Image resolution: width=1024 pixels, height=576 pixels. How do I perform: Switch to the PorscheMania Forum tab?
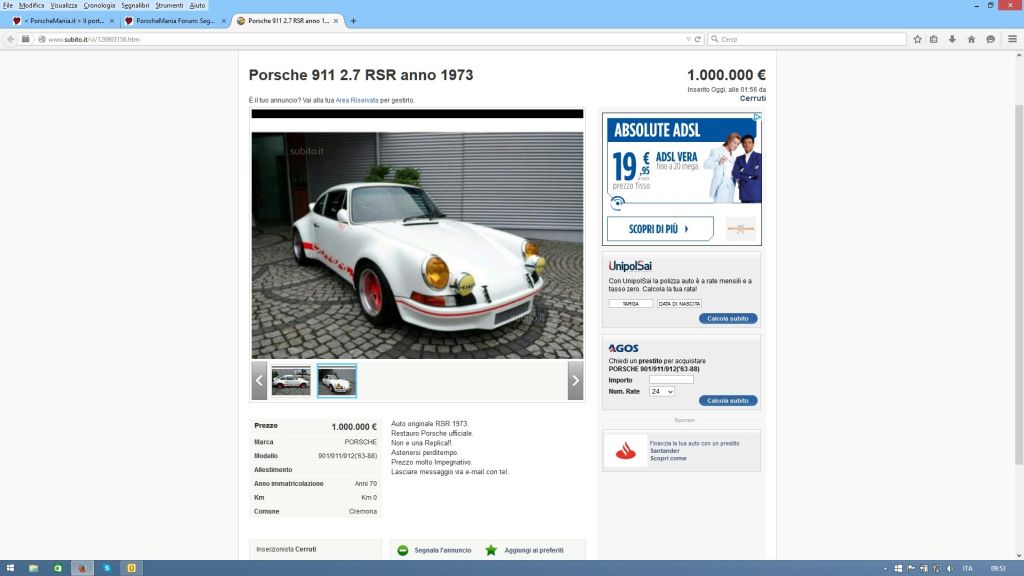[x=174, y=21]
